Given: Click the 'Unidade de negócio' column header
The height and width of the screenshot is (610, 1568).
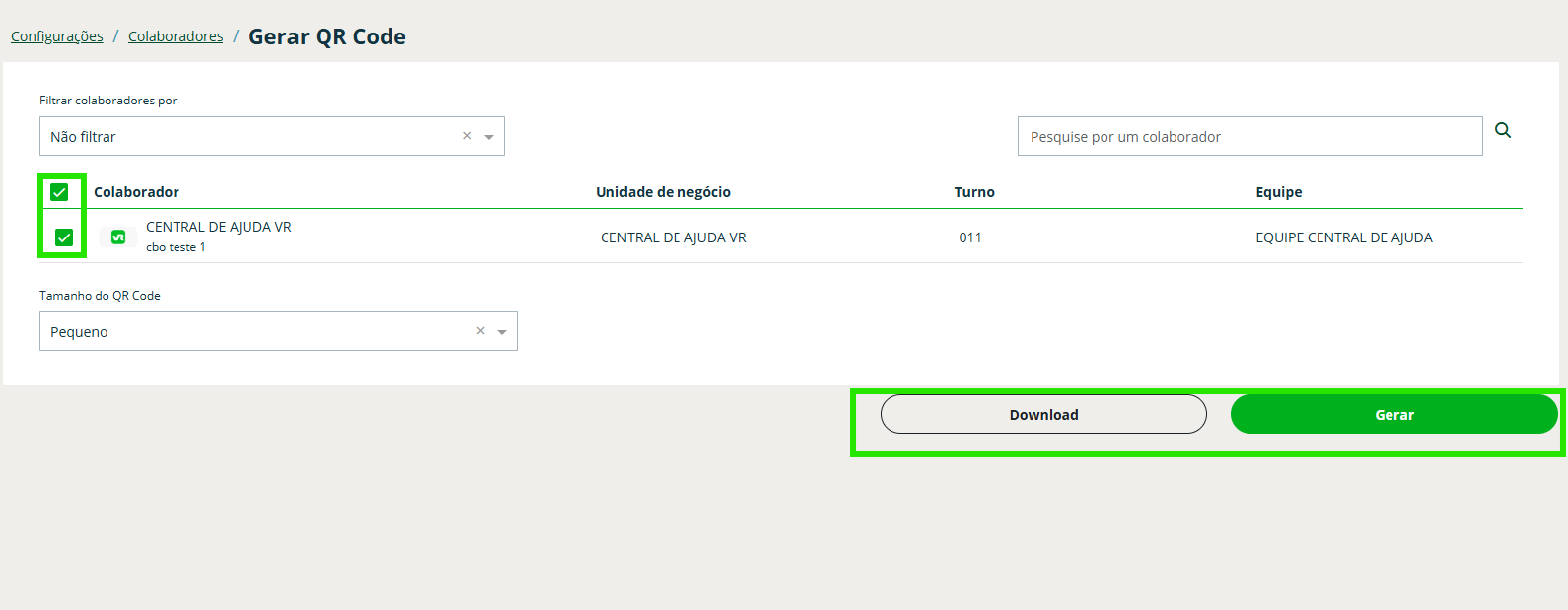Looking at the screenshot, I should tap(663, 192).
